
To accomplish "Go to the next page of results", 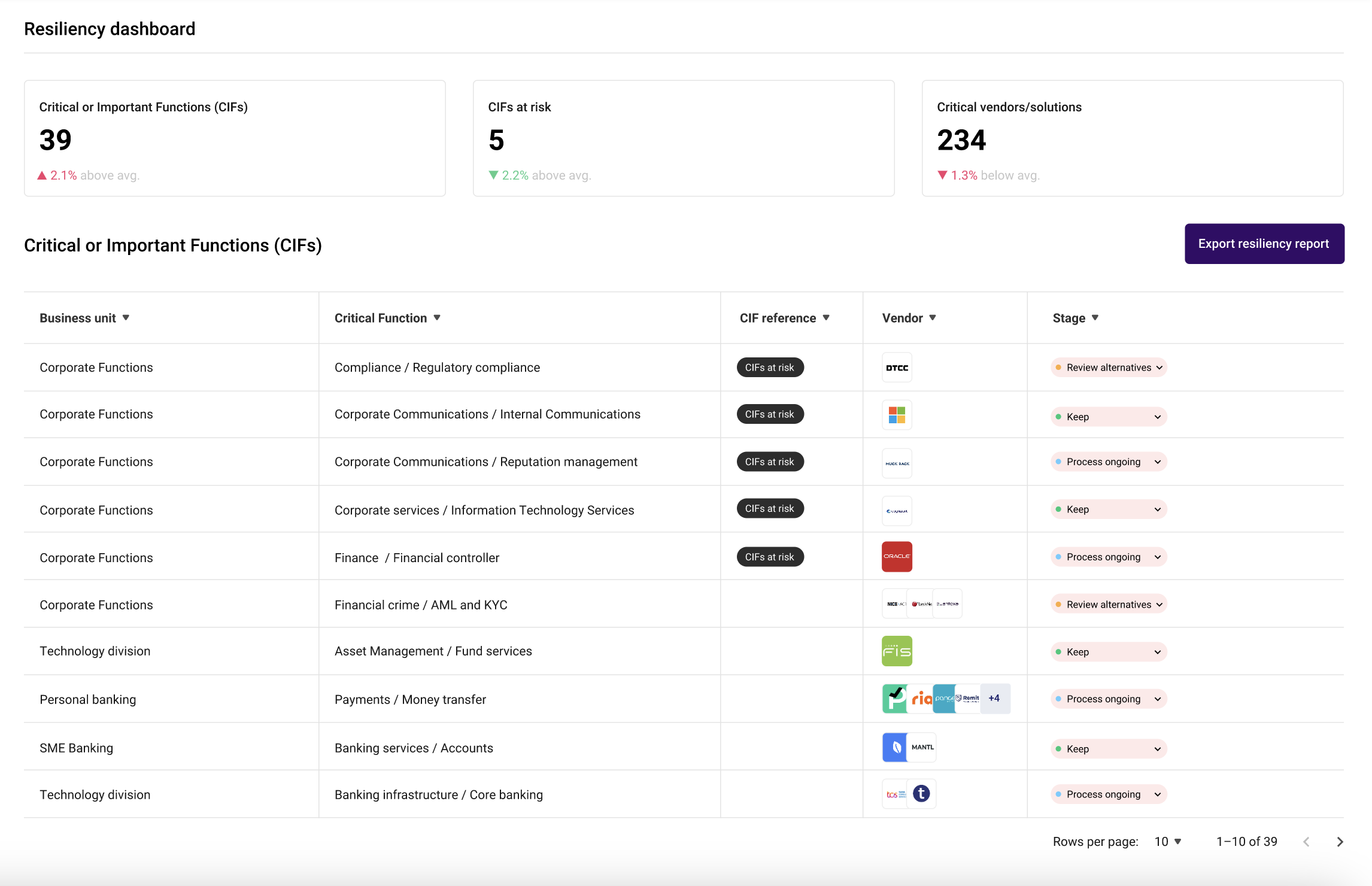I will [1340, 841].
